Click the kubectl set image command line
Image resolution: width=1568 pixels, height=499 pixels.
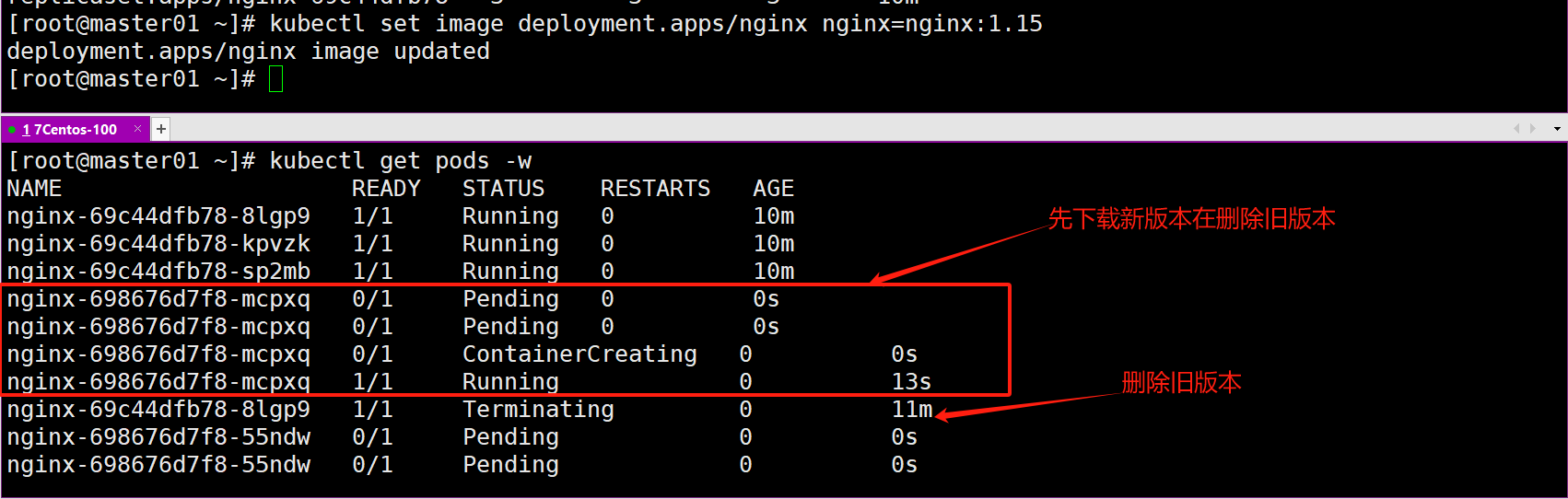[525, 24]
